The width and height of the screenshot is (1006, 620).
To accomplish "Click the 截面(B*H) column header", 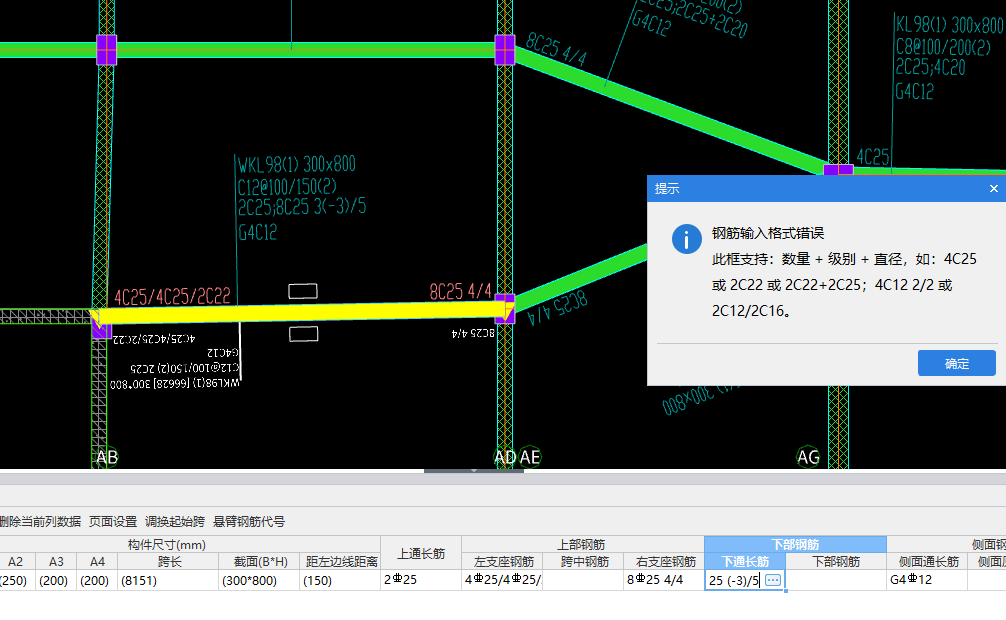I will (260, 562).
